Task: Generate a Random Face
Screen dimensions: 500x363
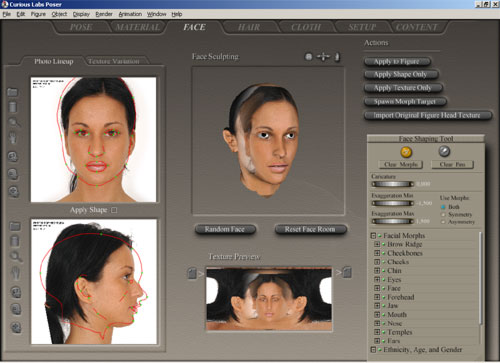Action: coord(225,229)
